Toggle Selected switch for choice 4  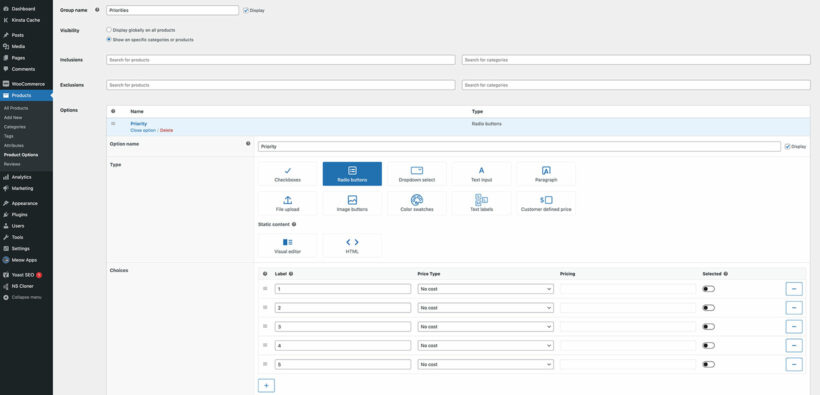709,345
